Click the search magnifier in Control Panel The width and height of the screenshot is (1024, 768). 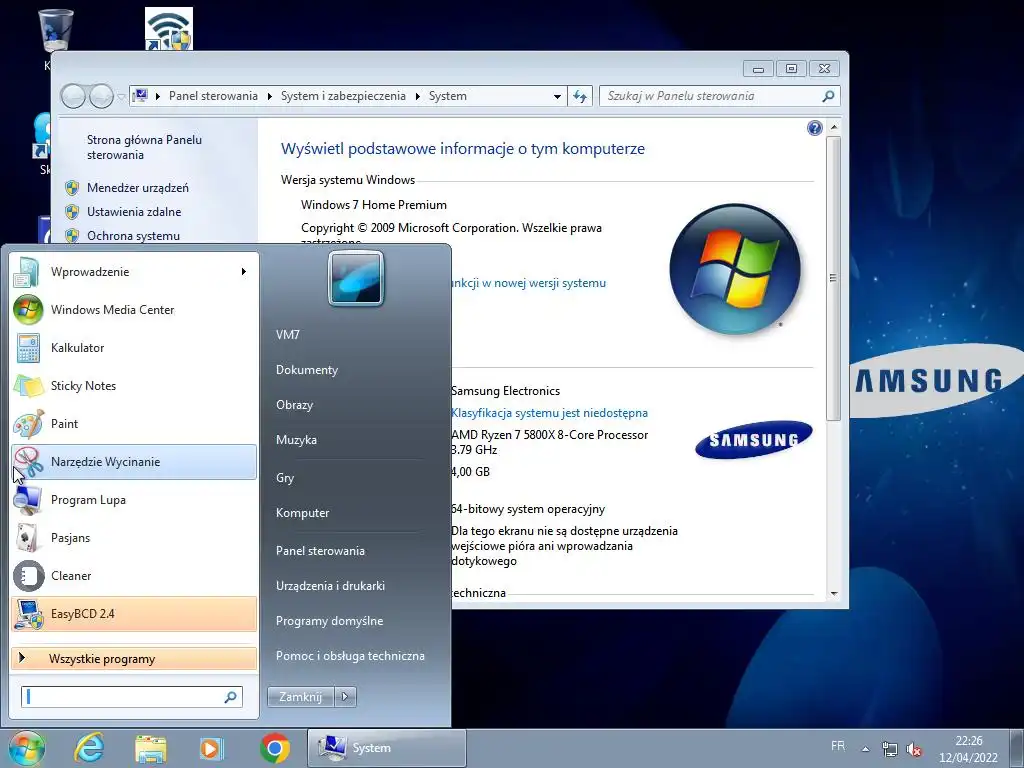pyautogui.click(x=828, y=97)
